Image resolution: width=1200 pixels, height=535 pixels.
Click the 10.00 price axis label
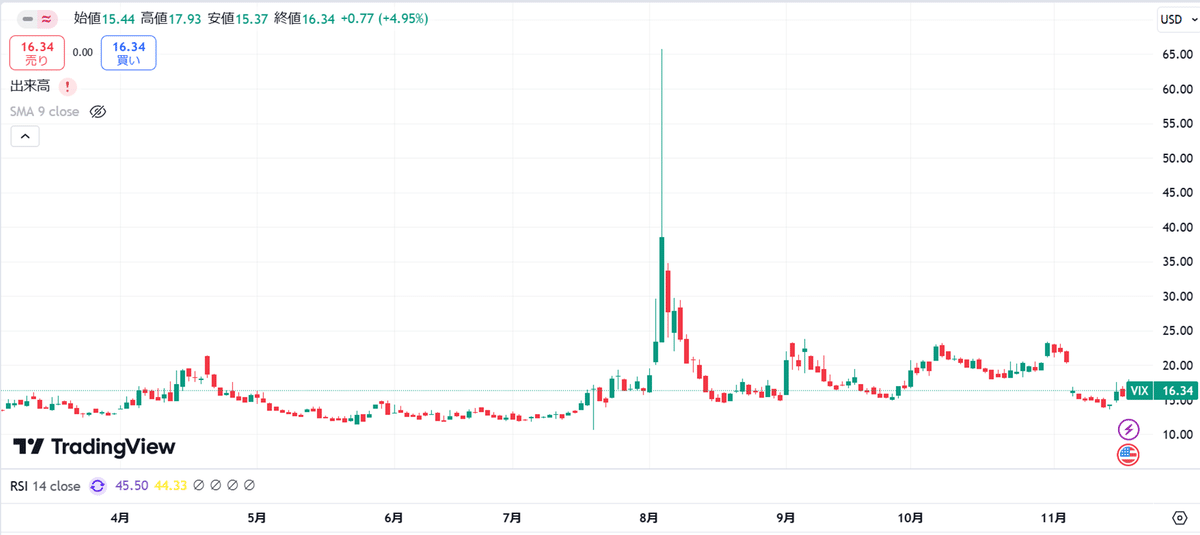click(x=1176, y=434)
